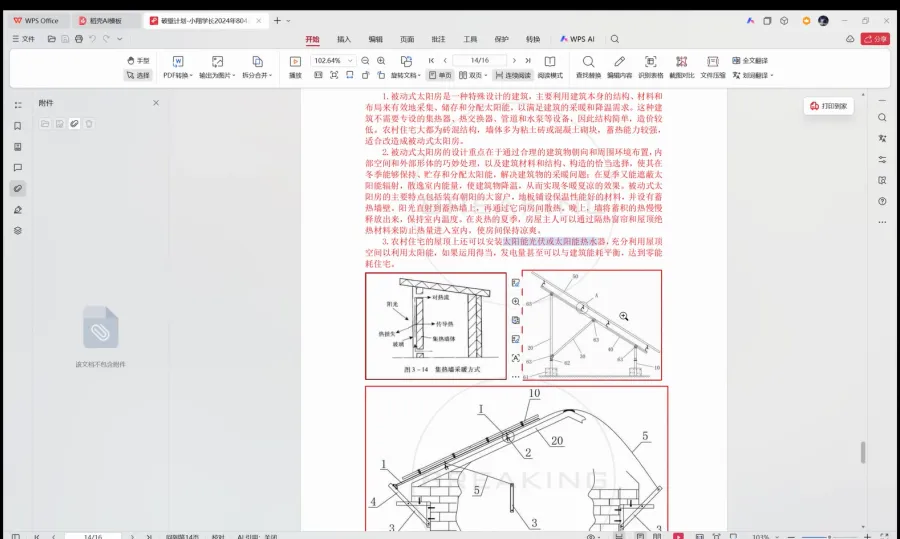Screen dimensions: 900x539
Task: Open the 双页 dropdown arrow
Action: pyautogui.click(x=486, y=75)
